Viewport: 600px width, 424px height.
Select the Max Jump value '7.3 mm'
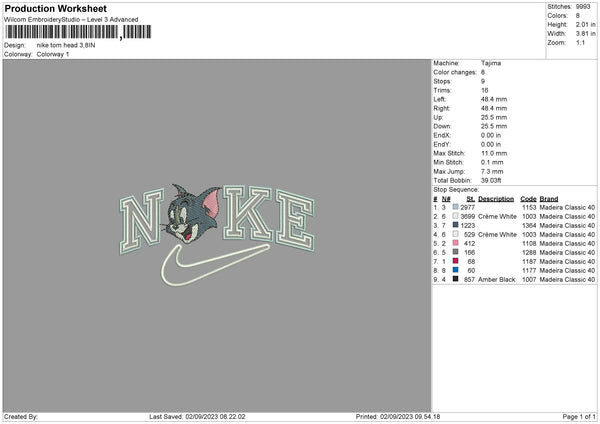492,171
